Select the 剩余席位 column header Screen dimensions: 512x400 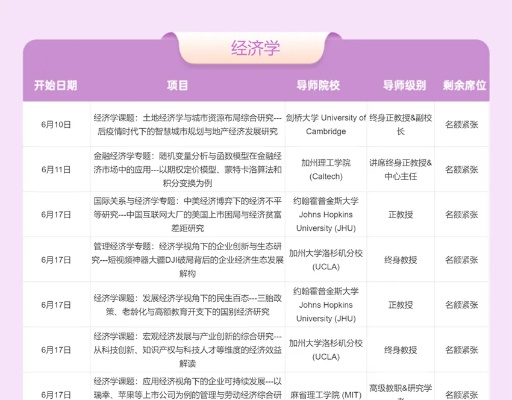pyautogui.click(x=464, y=85)
